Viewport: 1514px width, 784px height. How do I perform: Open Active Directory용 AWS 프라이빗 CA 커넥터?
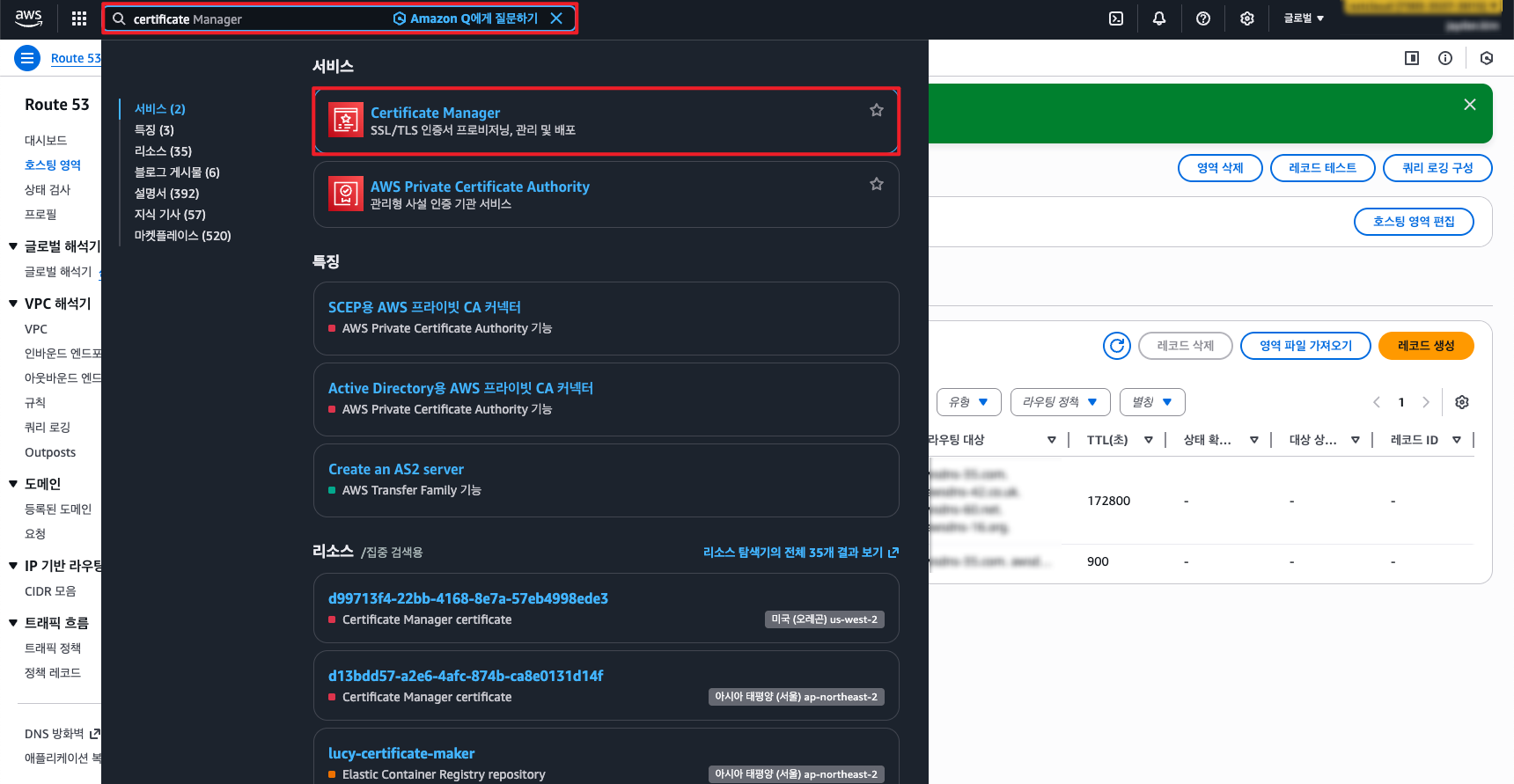[460, 388]
